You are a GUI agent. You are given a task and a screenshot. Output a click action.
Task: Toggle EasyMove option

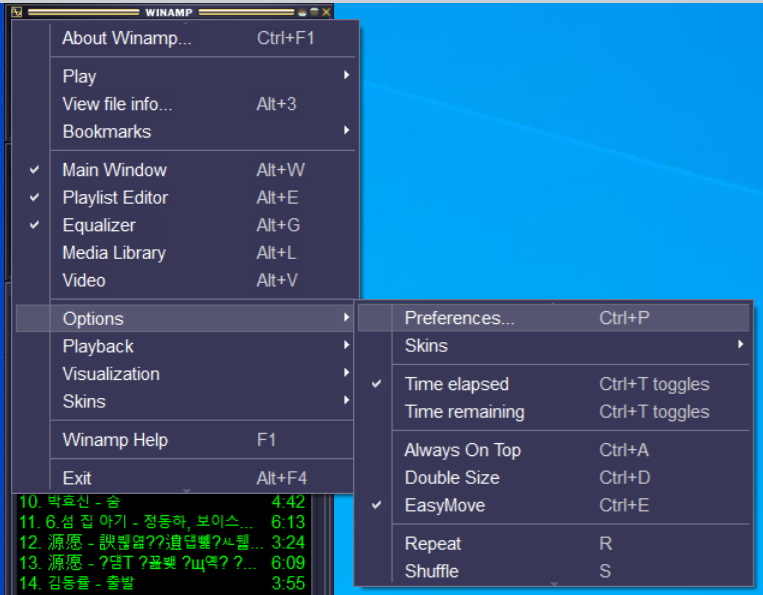(x=553, y=505)
